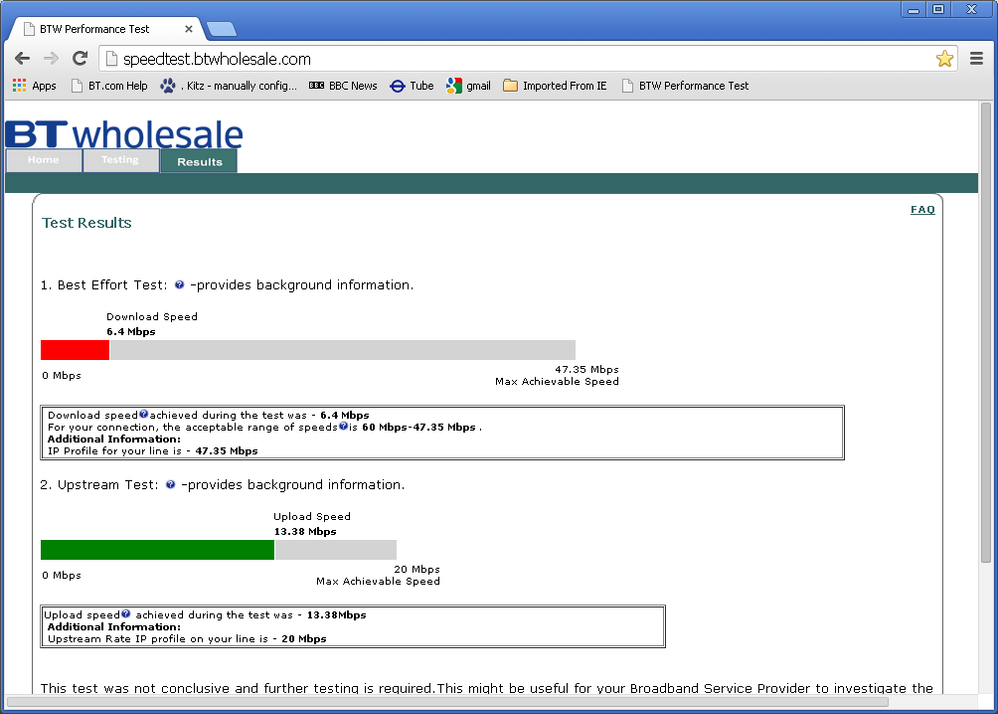
Task: Open the BBC News bookmark
Action: point(343,85)
